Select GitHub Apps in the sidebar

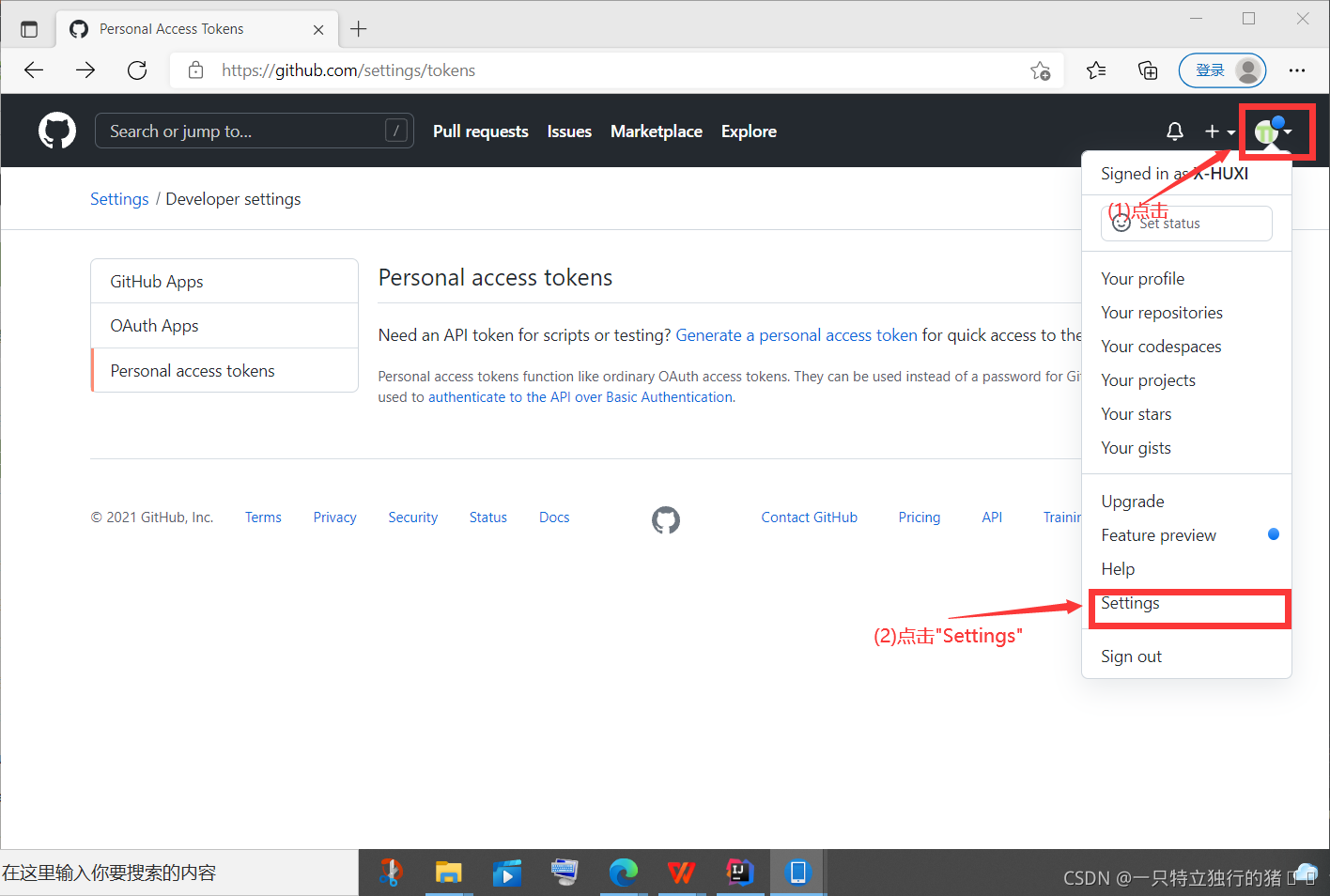coord(224,281)
